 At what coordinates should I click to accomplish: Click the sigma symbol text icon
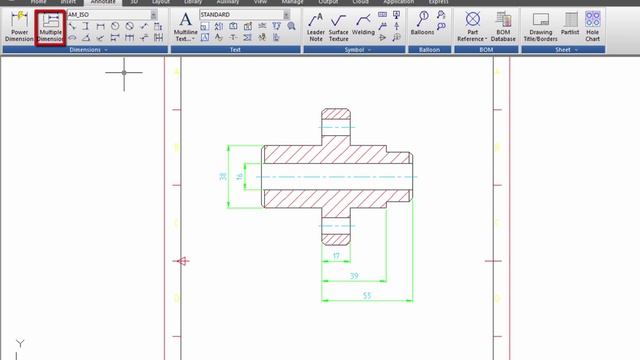click(247, 38)
